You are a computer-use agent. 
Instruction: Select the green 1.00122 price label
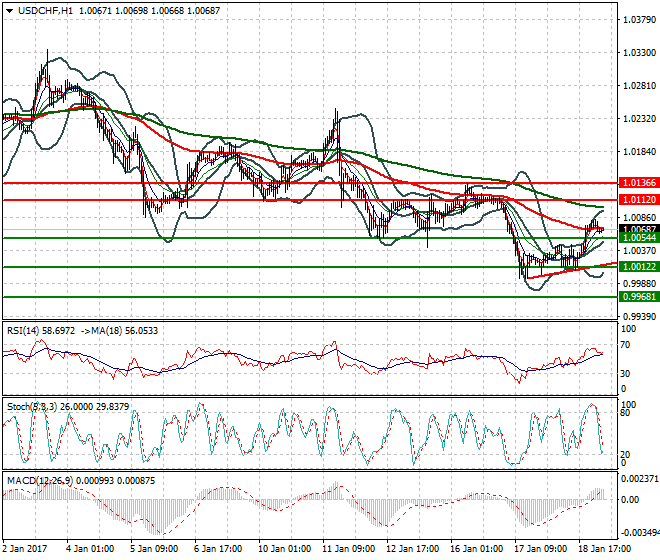(638, 268)
